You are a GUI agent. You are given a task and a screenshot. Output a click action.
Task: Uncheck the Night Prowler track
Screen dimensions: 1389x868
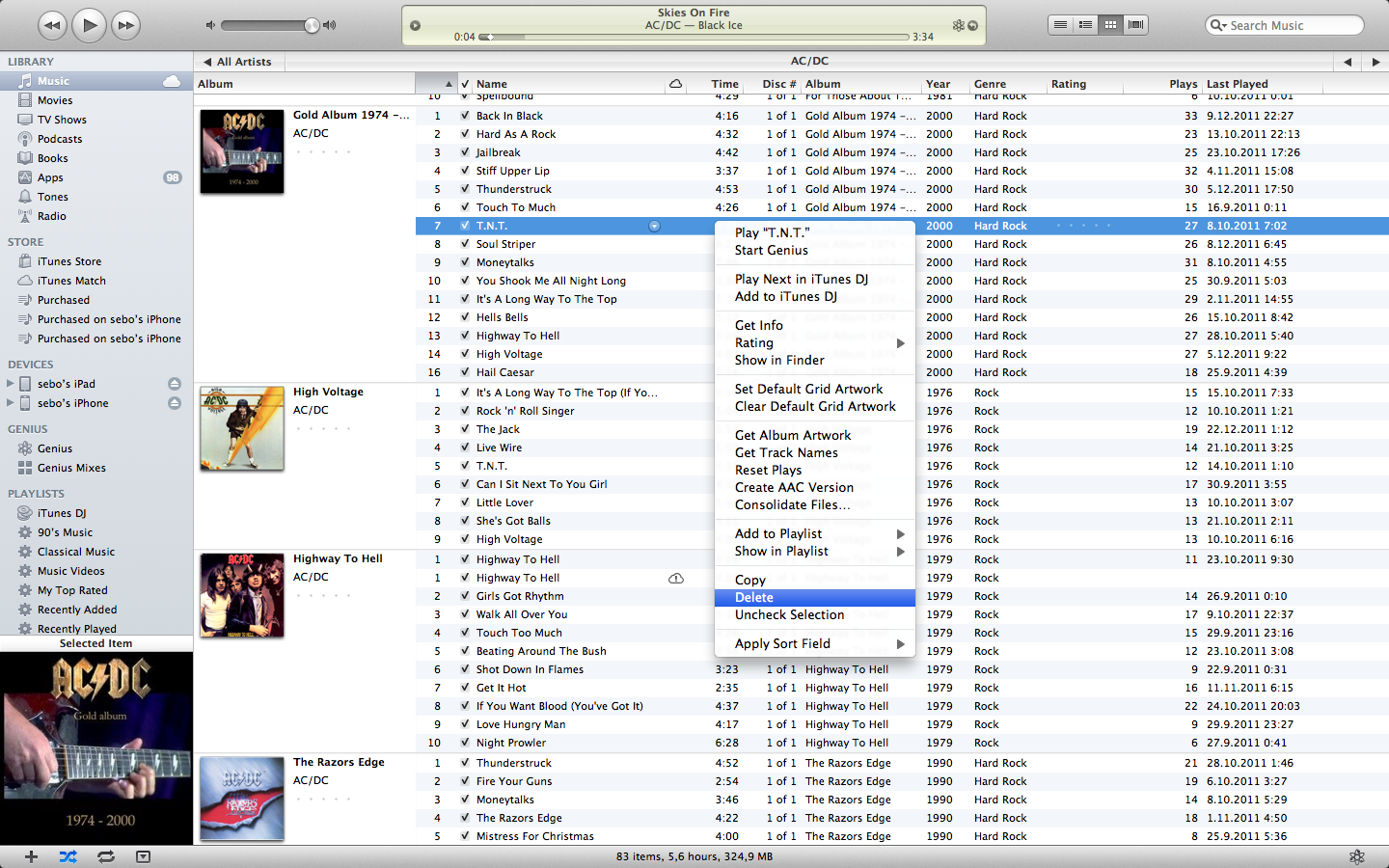click(x=465, y=743)
